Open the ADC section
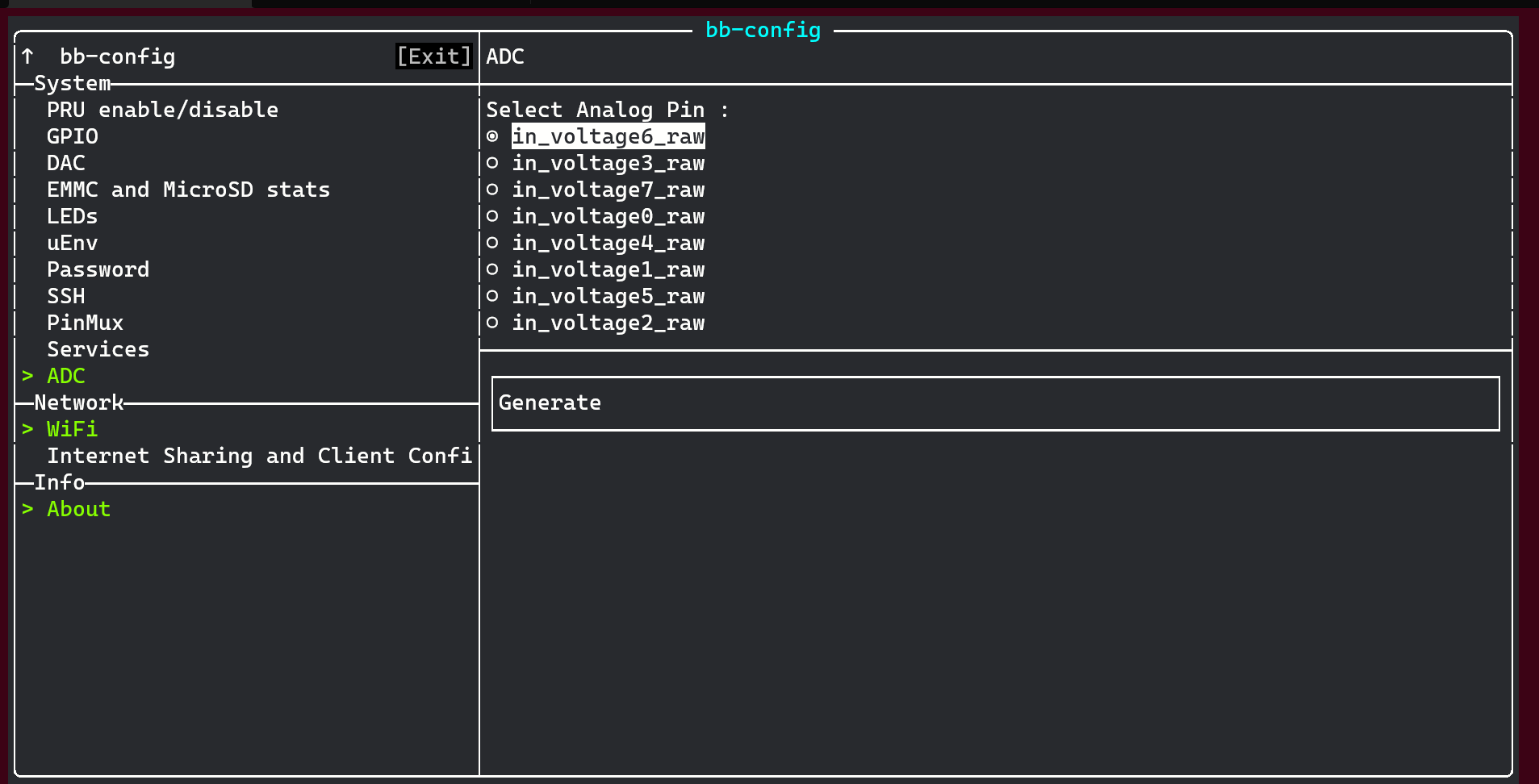This screenshot has height=784, width=1539. click(65, 375)
